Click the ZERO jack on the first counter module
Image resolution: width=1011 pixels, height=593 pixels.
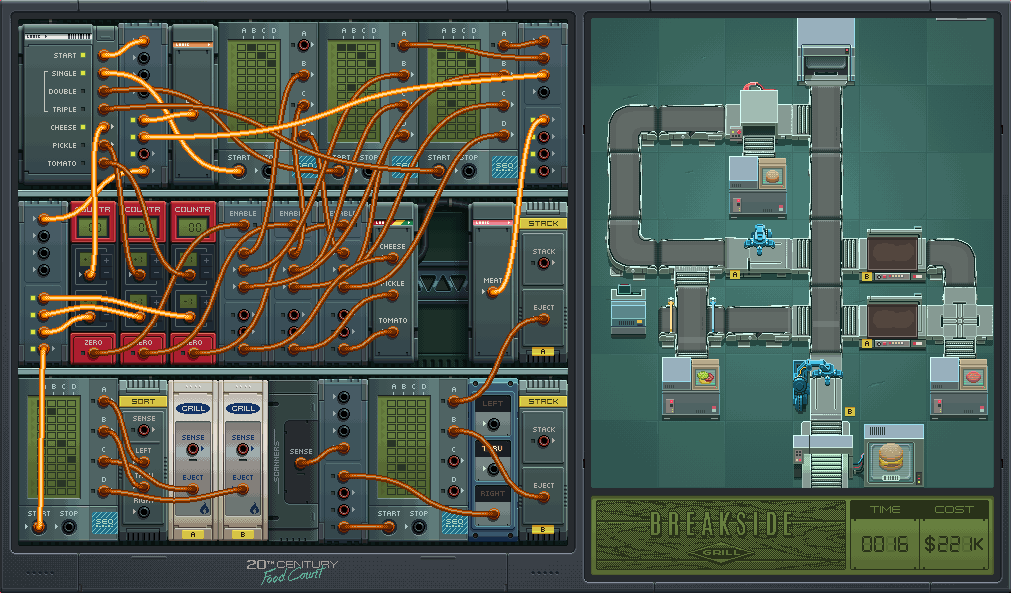pyautogui.click(x=93, y=352)
